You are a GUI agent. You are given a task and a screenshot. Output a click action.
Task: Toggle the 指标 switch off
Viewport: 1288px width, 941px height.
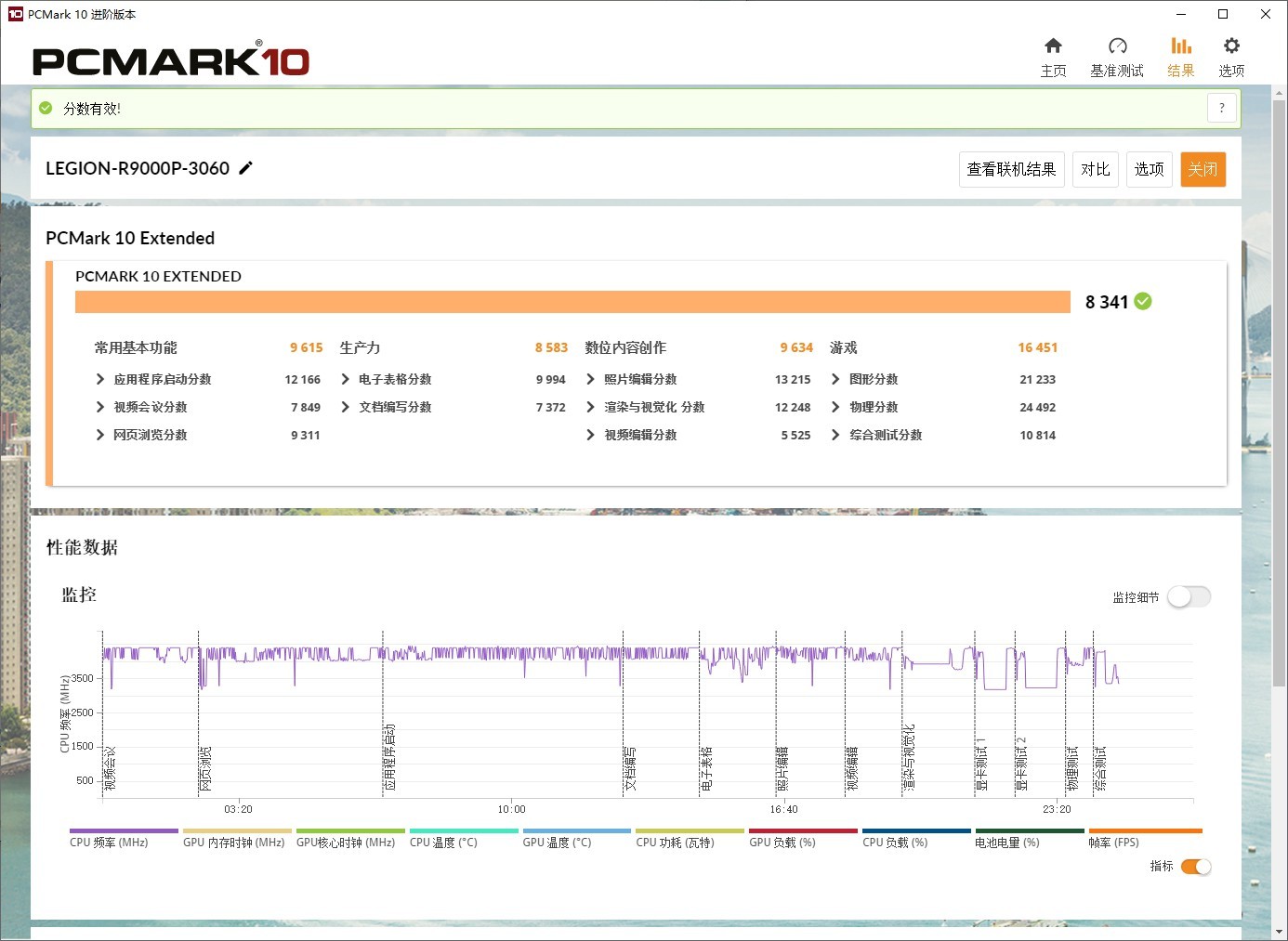[x=1196, y=867]
